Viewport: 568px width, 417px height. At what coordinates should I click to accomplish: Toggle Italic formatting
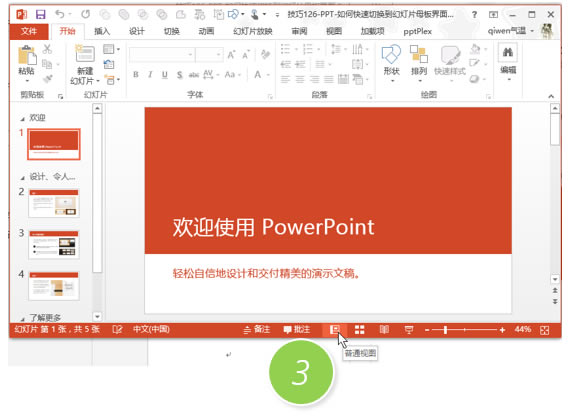pyautogui.click(x=150, y=75)
